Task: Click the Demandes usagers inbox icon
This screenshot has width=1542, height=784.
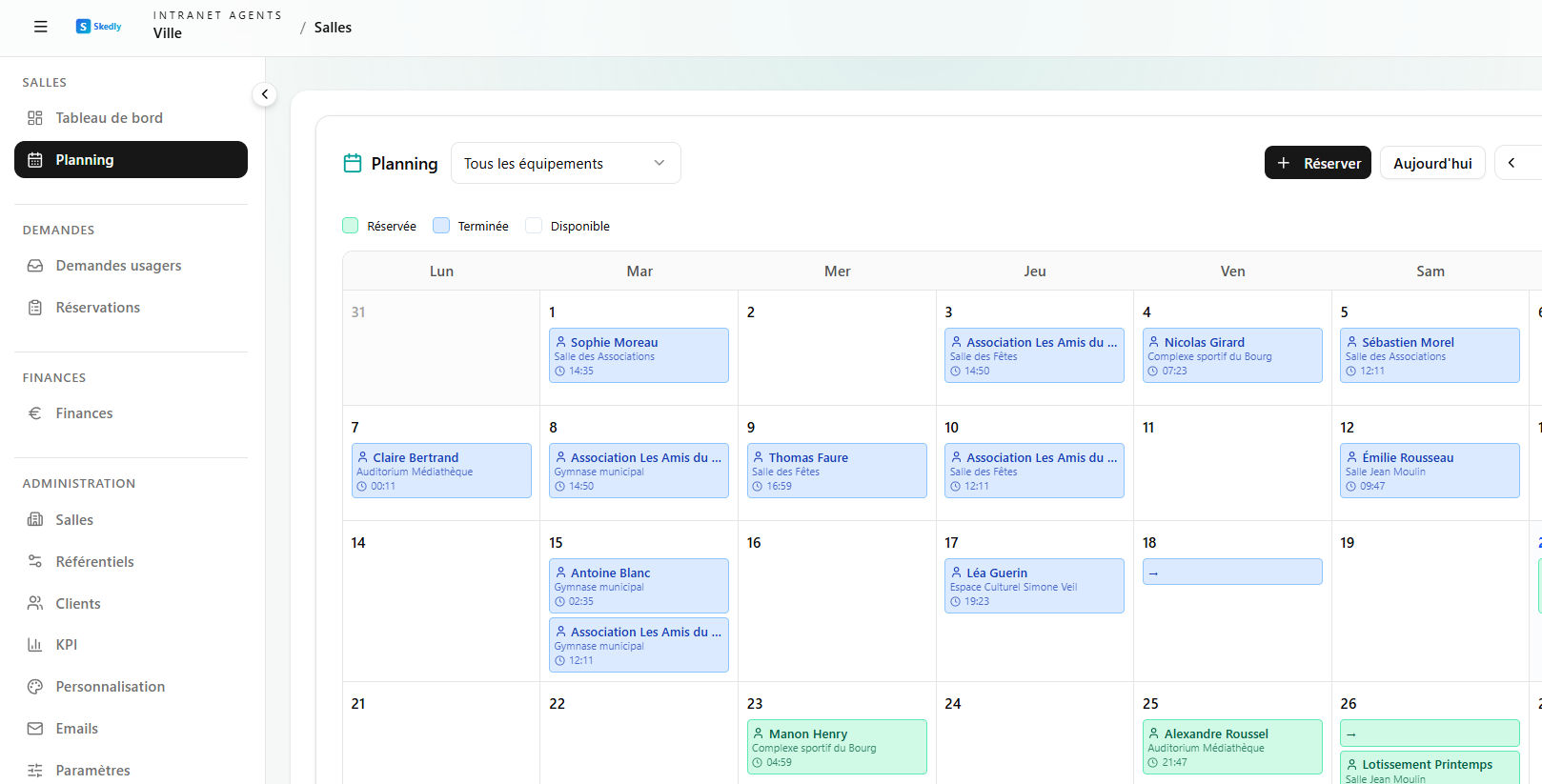Action: click(35, 266)
